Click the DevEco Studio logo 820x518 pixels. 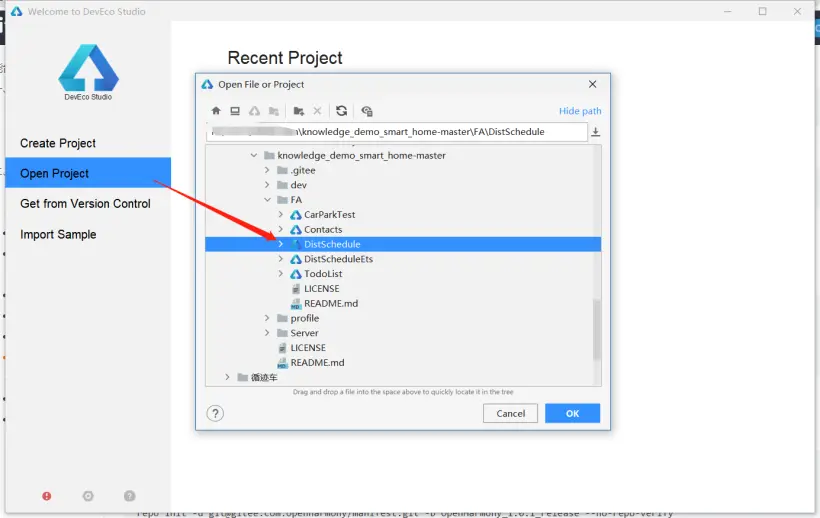tap(88, 72)
